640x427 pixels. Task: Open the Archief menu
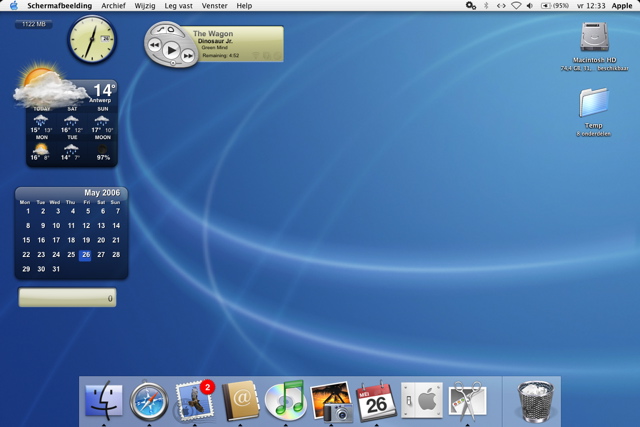point(113,6)
